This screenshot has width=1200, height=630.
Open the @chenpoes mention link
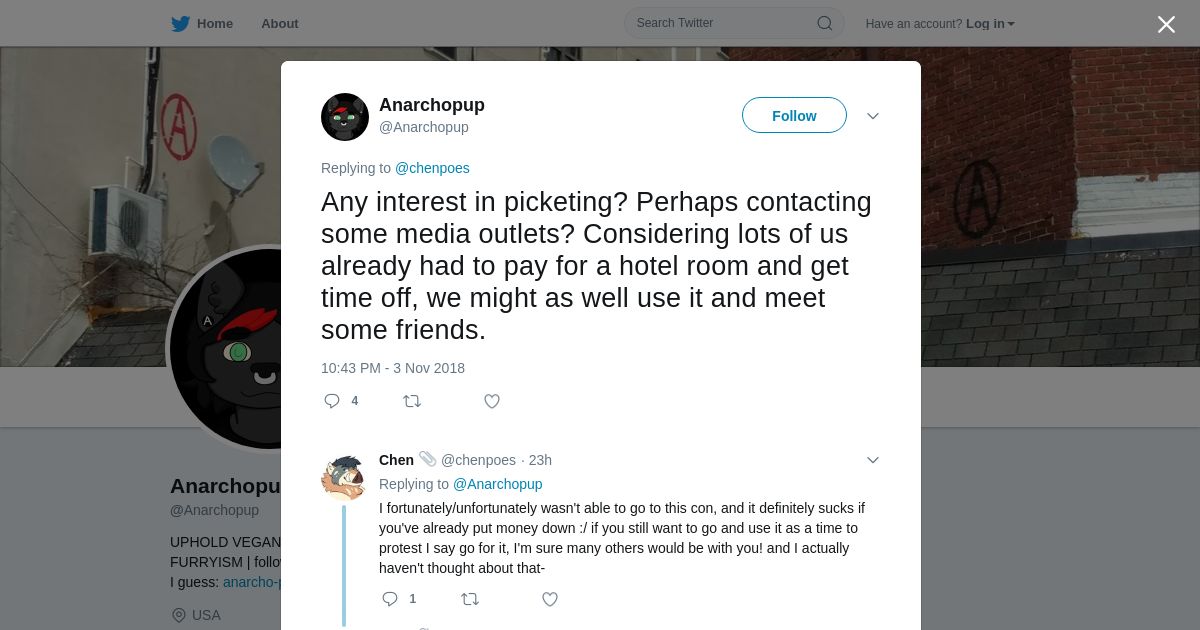point(432,168)
